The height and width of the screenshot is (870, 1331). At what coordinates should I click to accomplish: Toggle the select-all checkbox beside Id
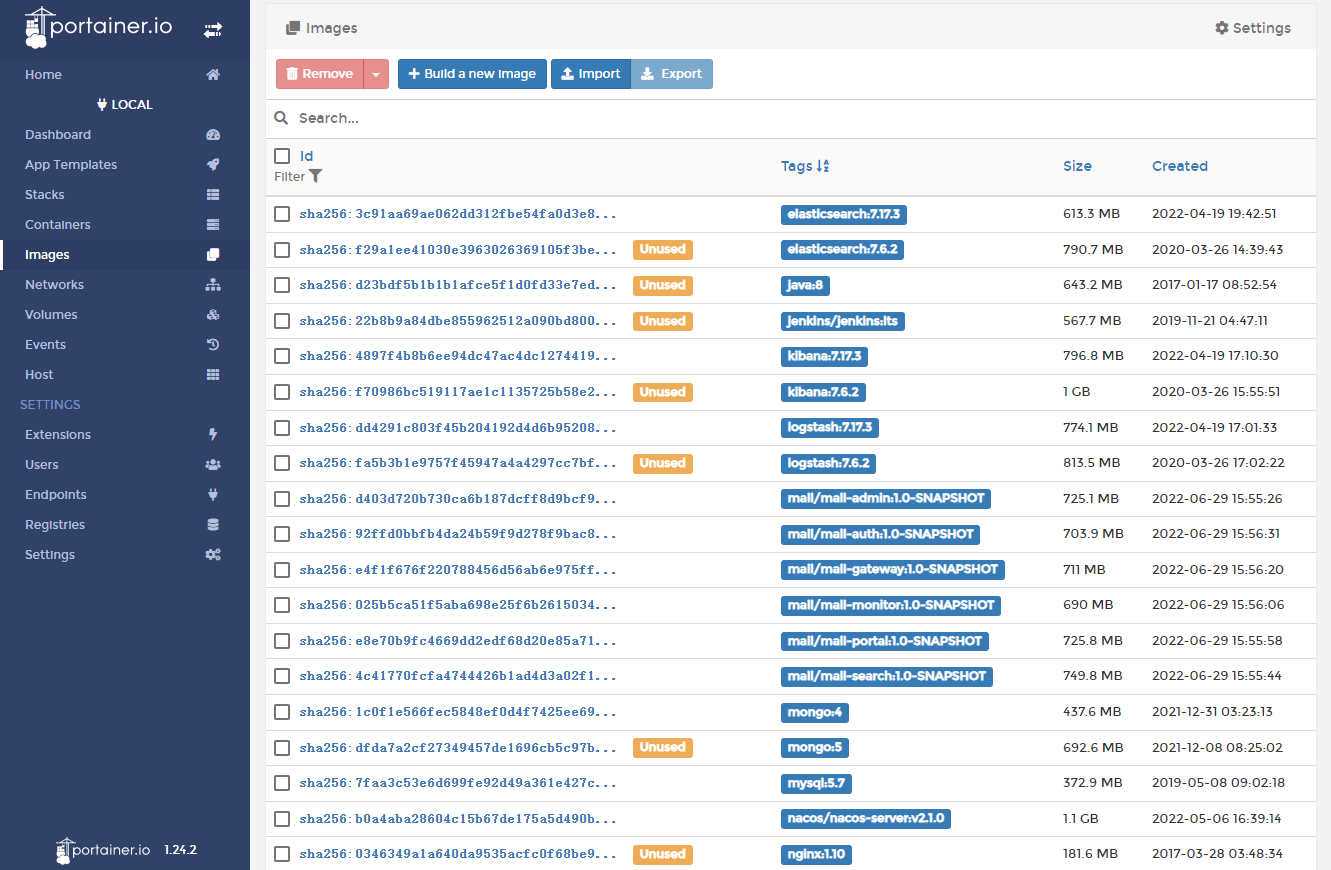[x=282, y=156]
